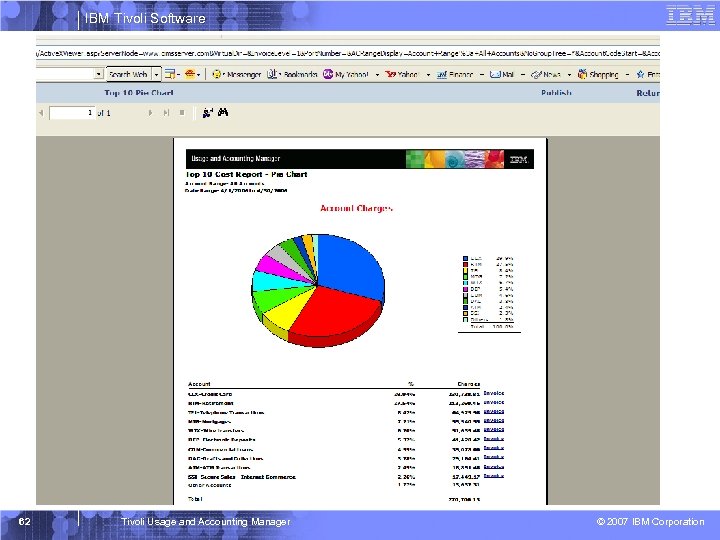The width and height of the screenshot is (720, 540).
Task: Click the Yahoo toolbar orange basket icon
Action: (x=189, y=74)
